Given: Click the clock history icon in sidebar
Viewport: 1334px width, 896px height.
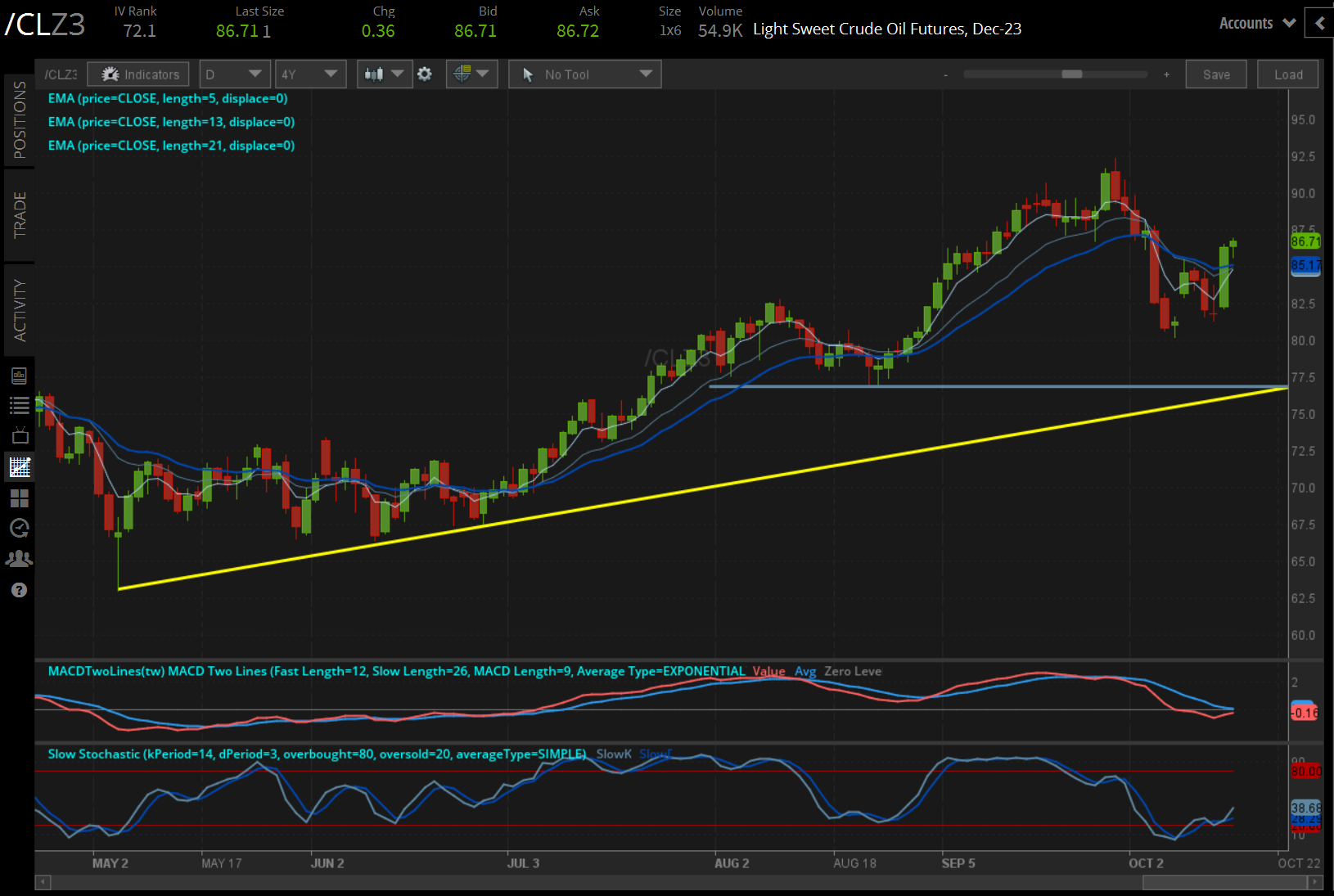Looking at the screenshot, I should (x=19, y=528).
